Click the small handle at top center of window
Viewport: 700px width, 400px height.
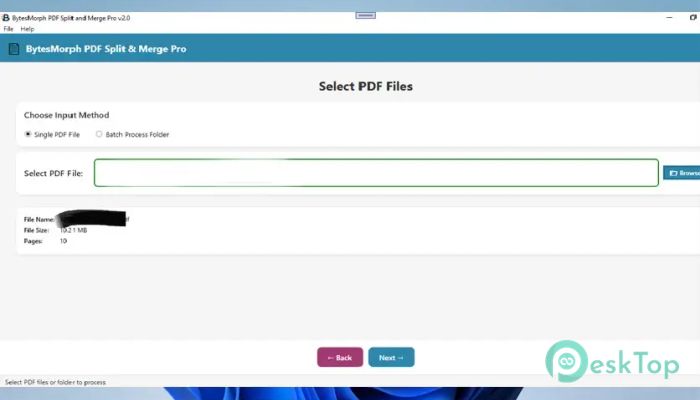pos(366,16)
